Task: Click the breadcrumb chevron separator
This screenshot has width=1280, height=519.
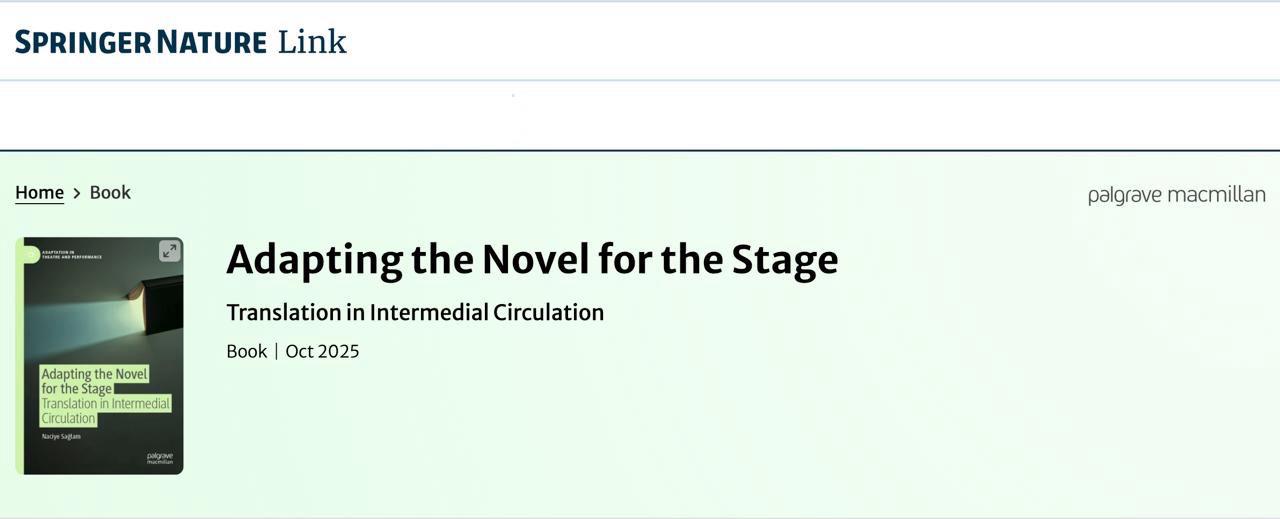Action: 77,193
